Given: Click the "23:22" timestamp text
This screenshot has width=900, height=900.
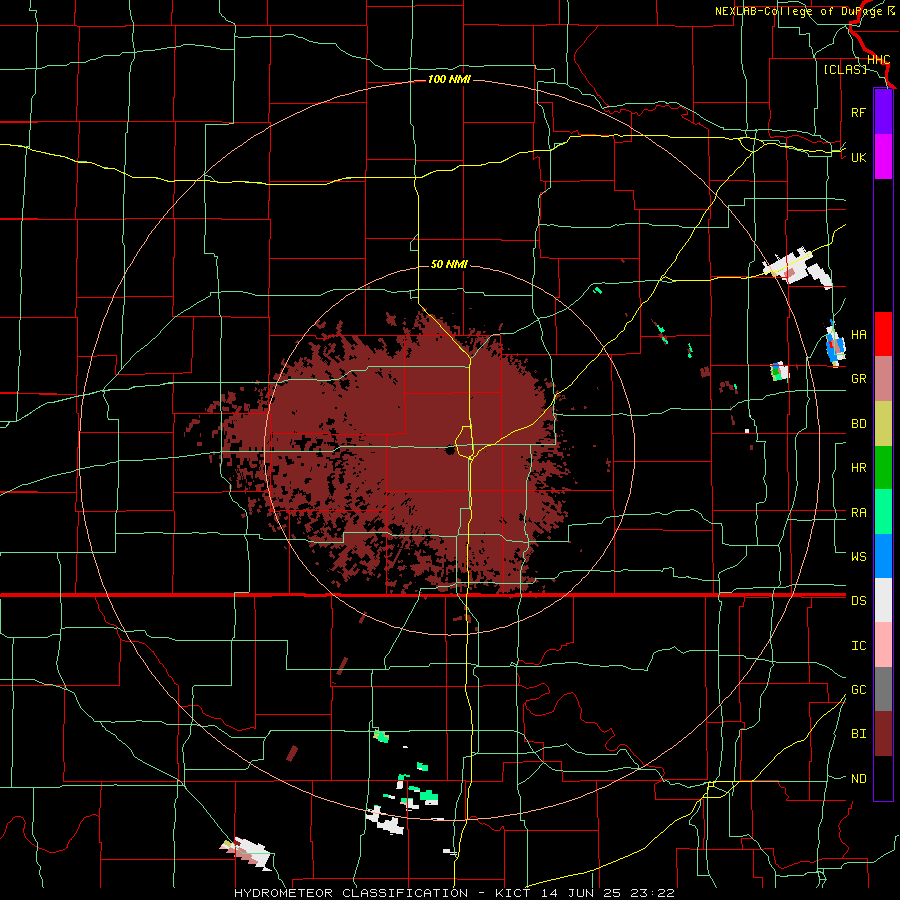Looking at the screenshot, I should [x=651, y=893].
